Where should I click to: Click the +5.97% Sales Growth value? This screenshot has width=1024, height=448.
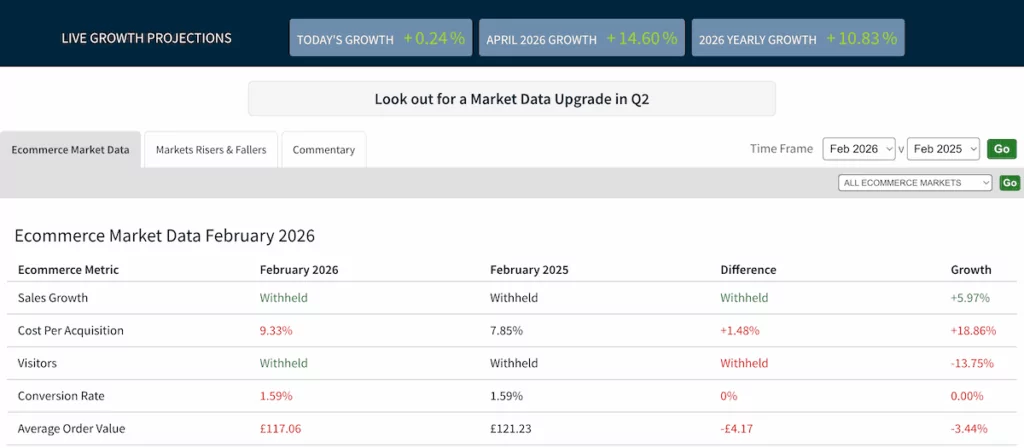[970, 298]
